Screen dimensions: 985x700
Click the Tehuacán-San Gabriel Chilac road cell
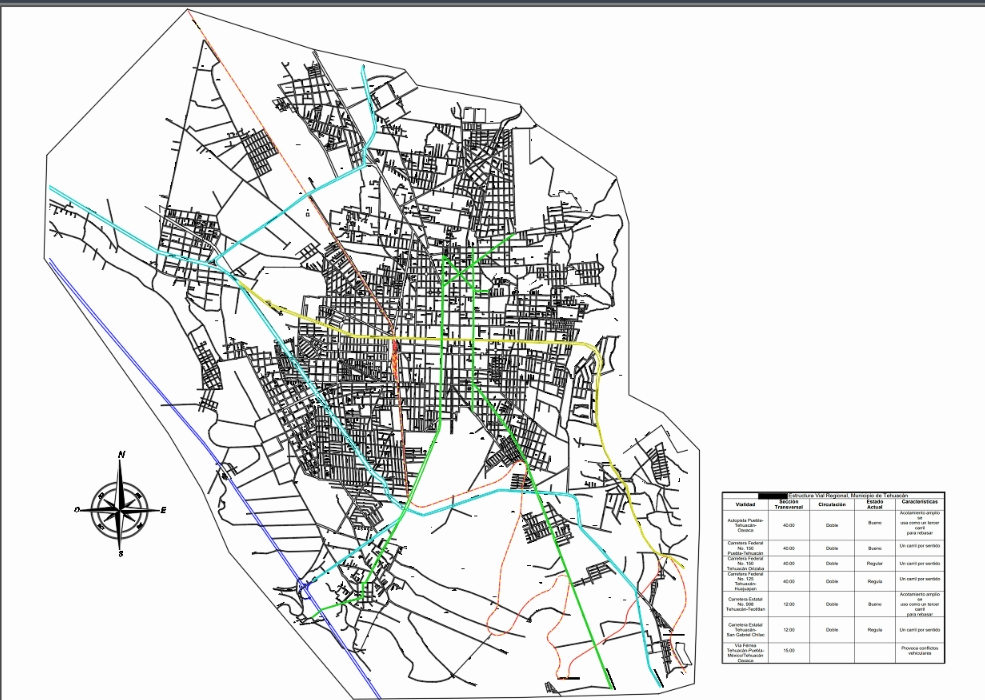point(746,630)
